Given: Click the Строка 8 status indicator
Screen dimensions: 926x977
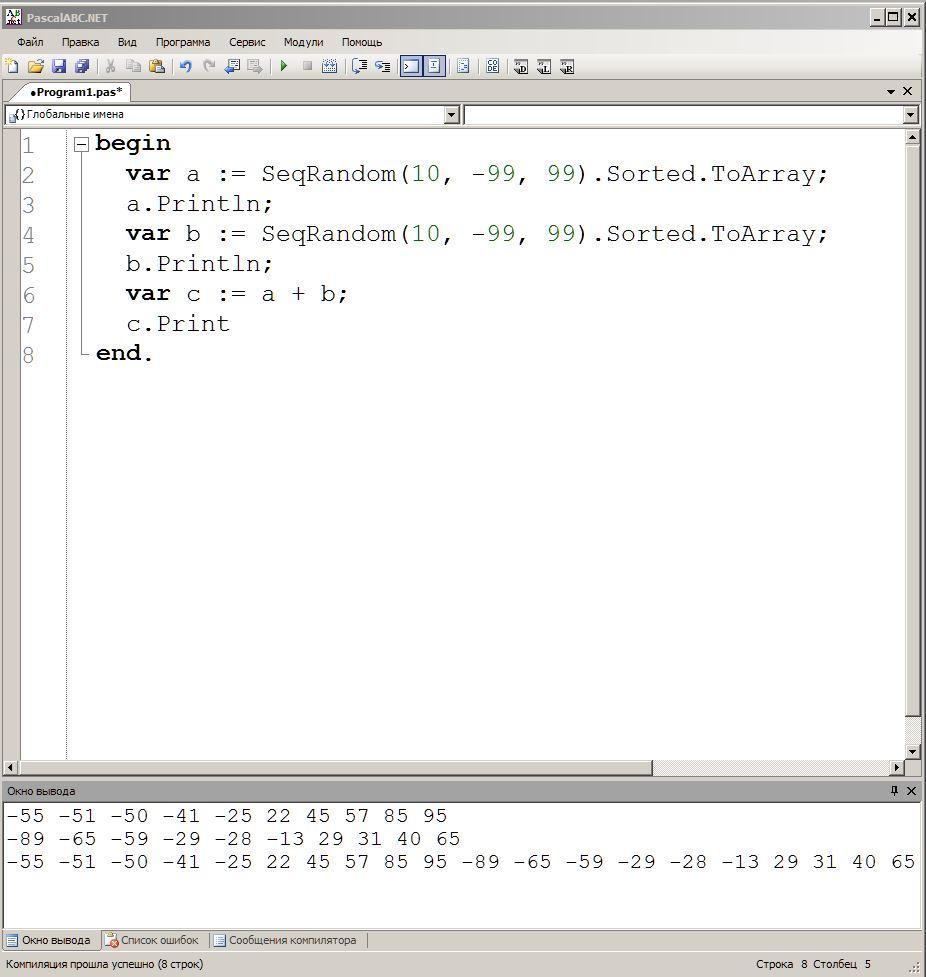Looking at the screenshot, I should click(781, 964).
